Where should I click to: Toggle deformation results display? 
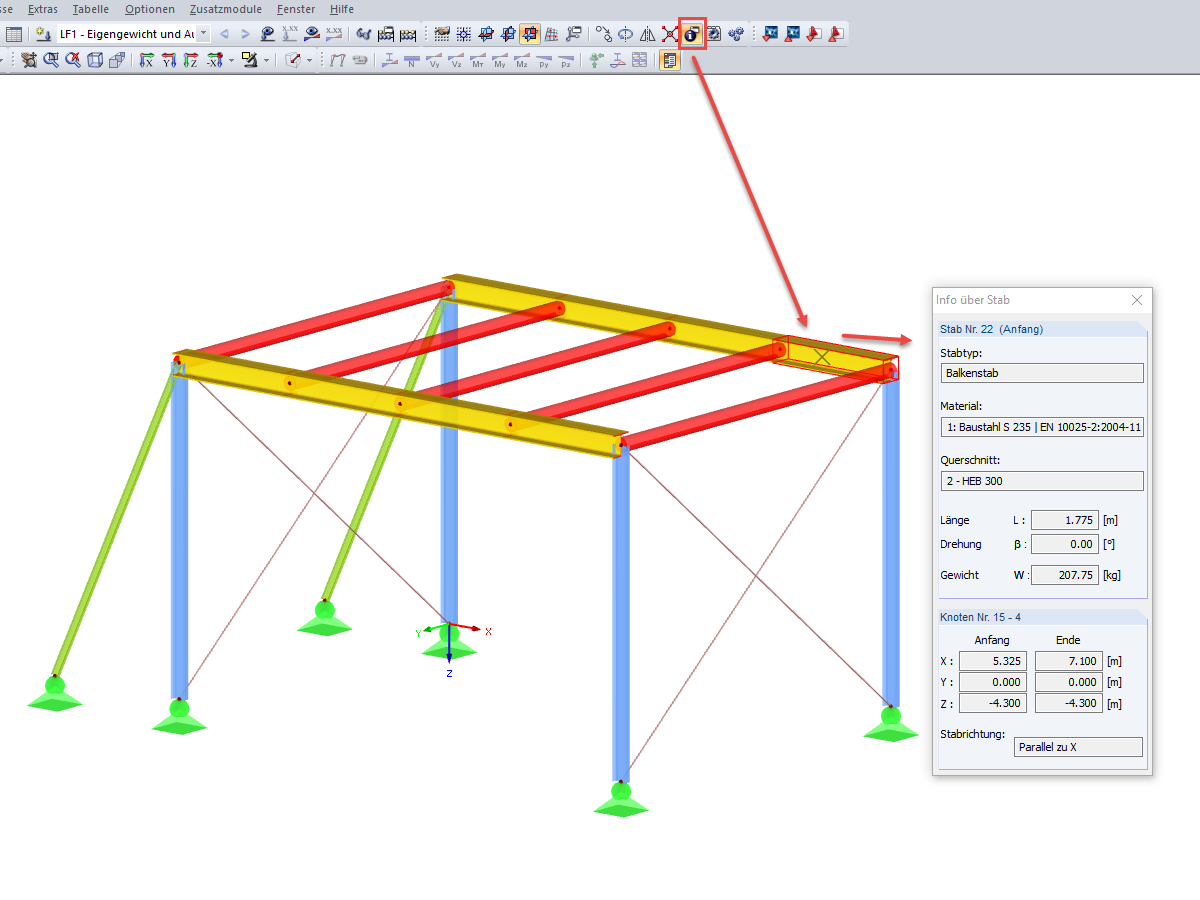(338, 60)
